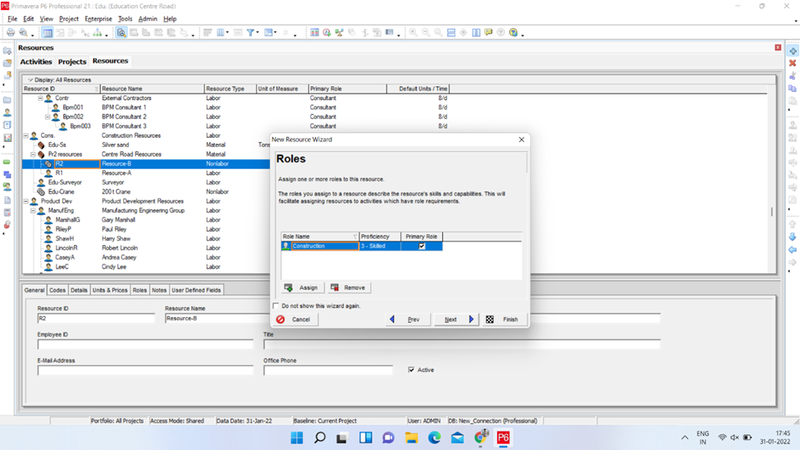Click the Zoom In magnifier icon
Viewport: 800px width, 450px height.
[x=413, y=33]
